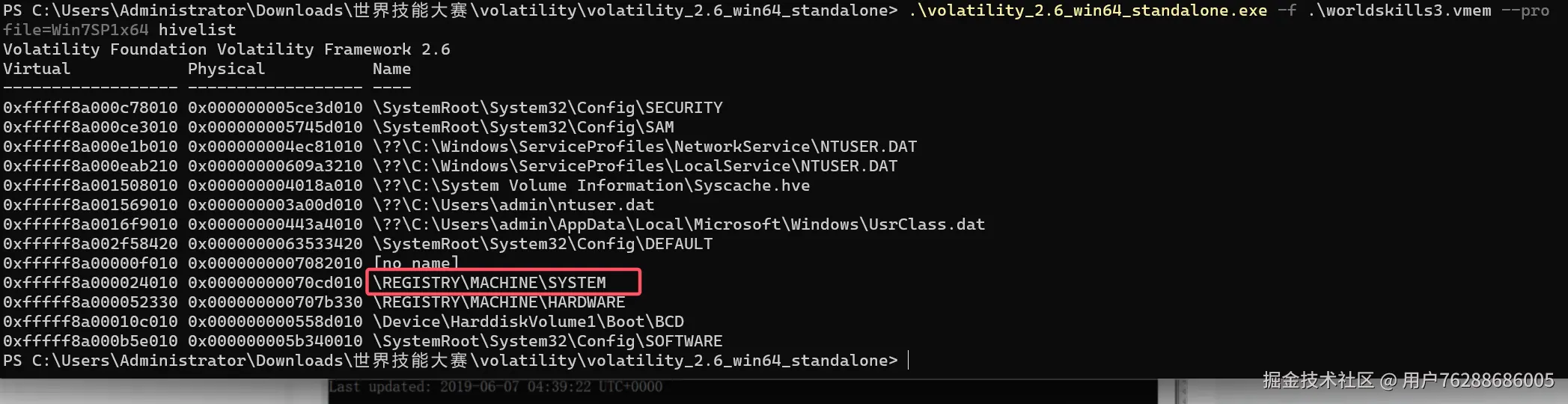Click the NetworkService NTUSER.DAT hive path

point(644,147)
